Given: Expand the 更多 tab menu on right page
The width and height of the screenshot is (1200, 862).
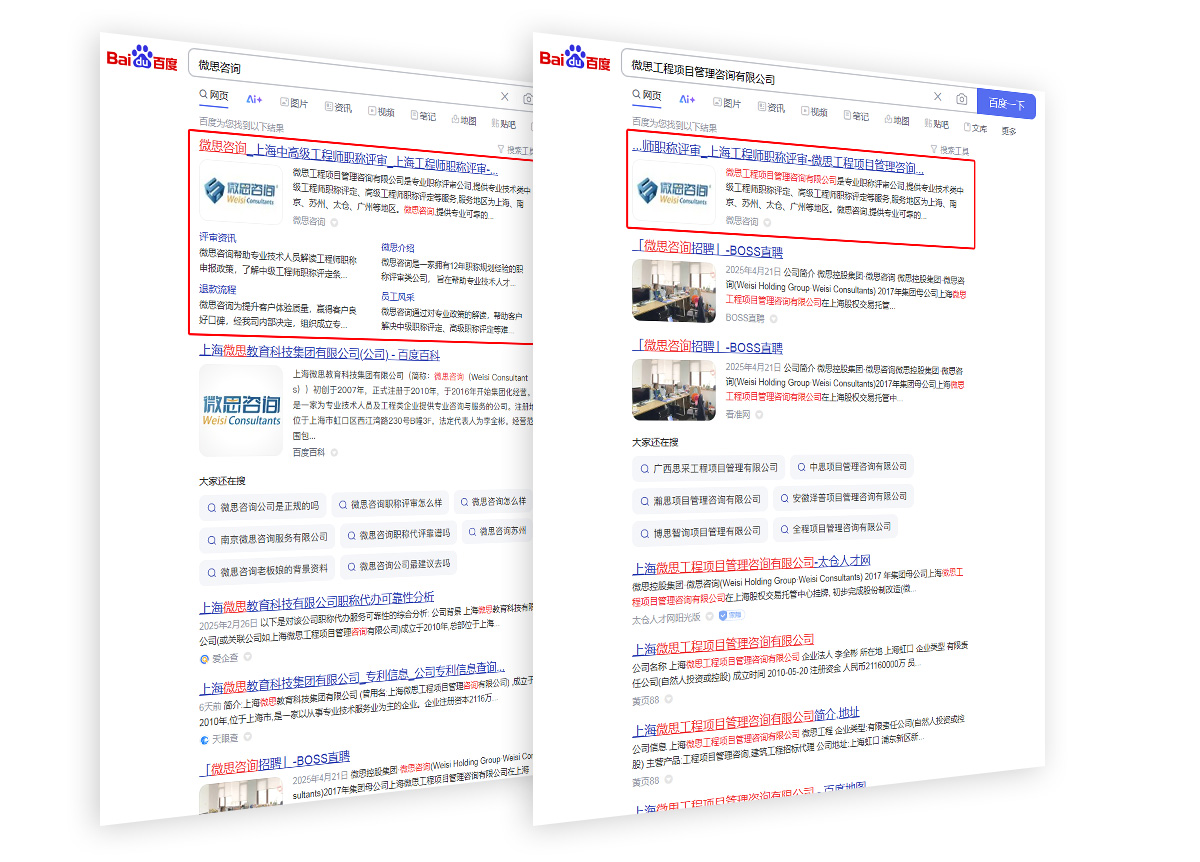Looking at the screenshot, I should coord(1008,131).
